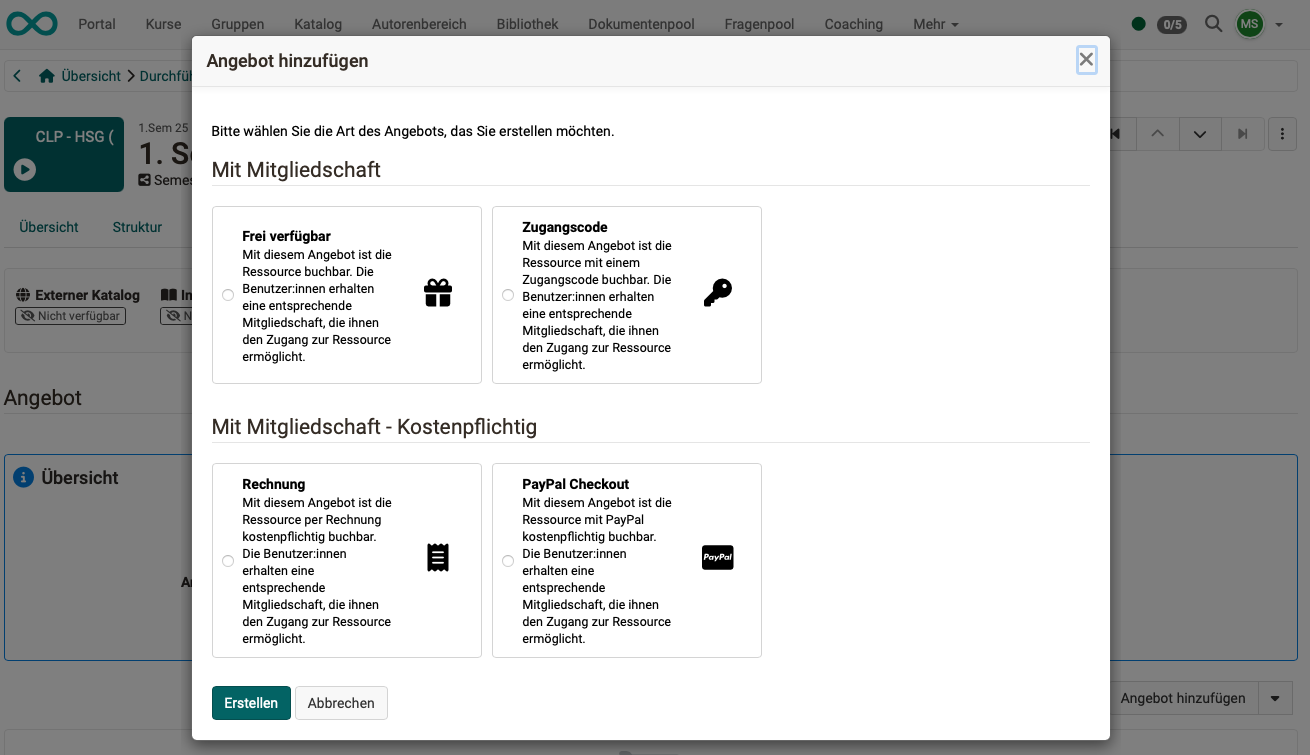The image size is (1310, 755).
Task: Select the PayPal Checkout radio button
Action: tap(508, 560)
